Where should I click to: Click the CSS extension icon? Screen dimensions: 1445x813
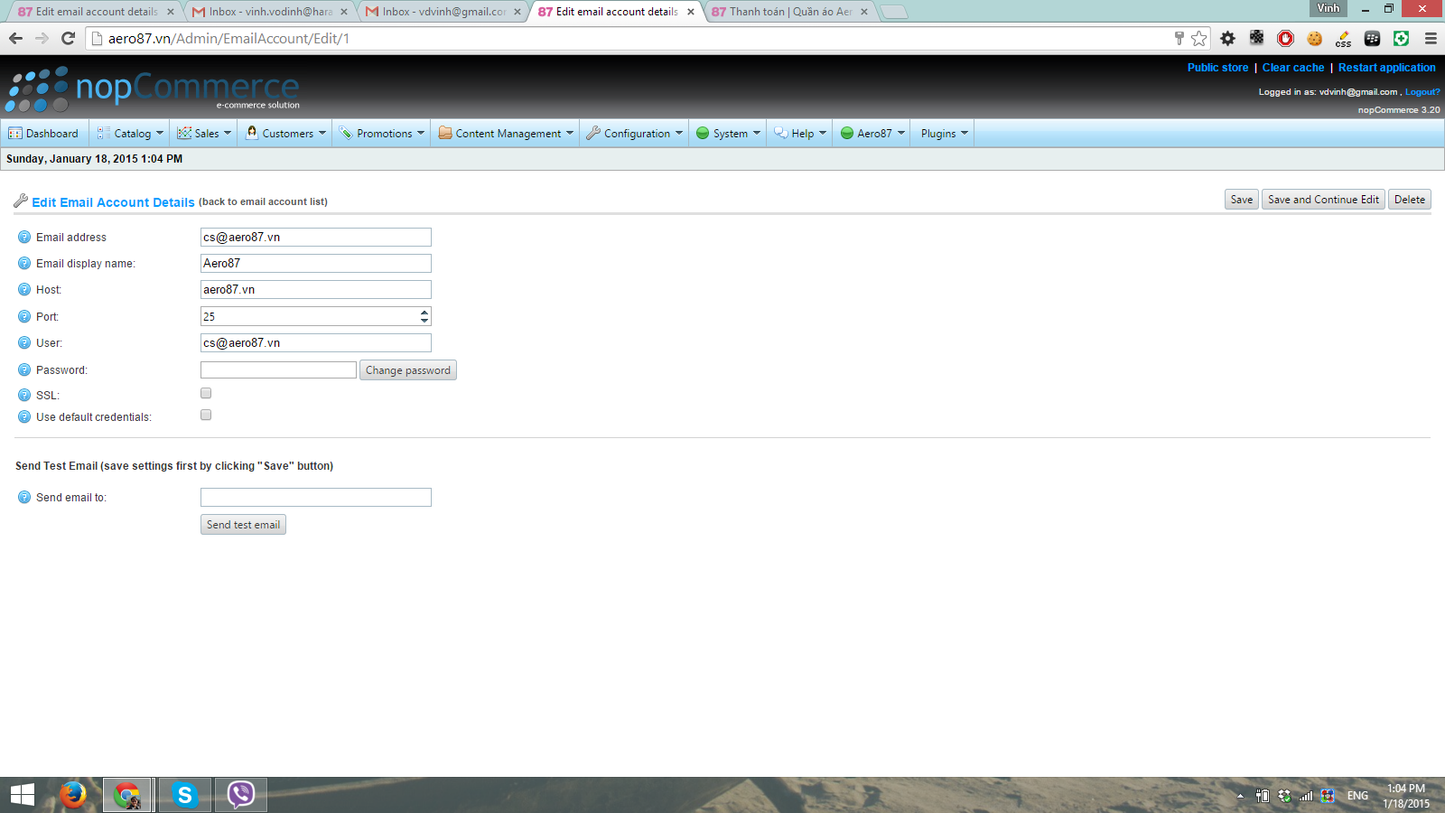point(1343,39)
